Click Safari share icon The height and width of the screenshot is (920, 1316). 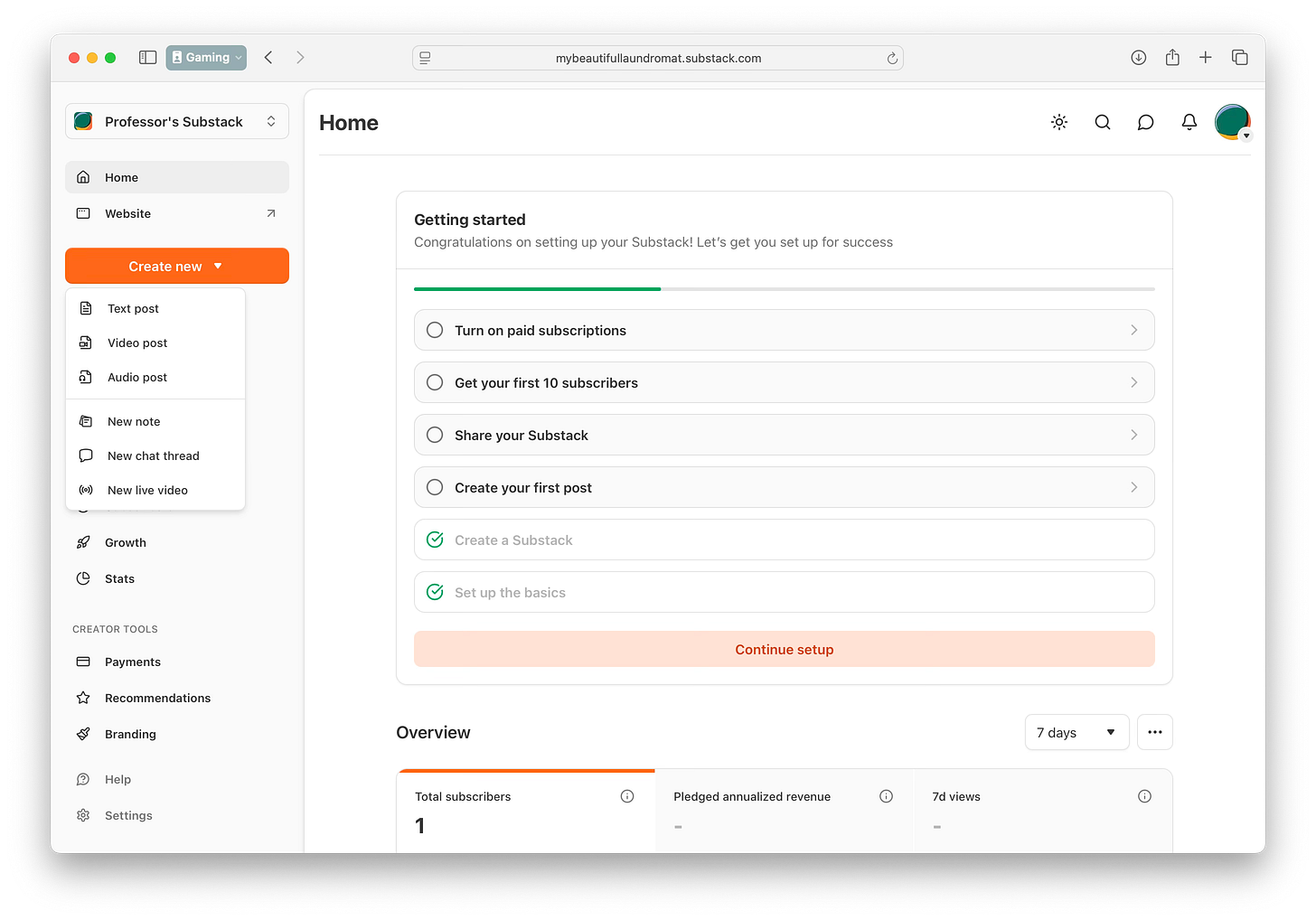(x=1172, y=57)
